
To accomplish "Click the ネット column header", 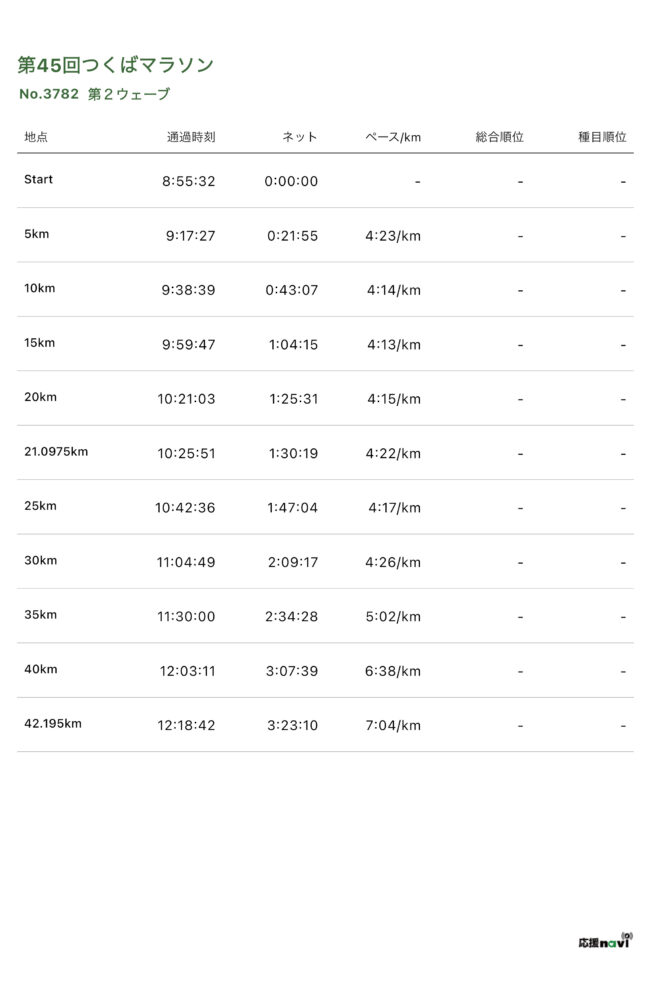I will click(299, 137).
